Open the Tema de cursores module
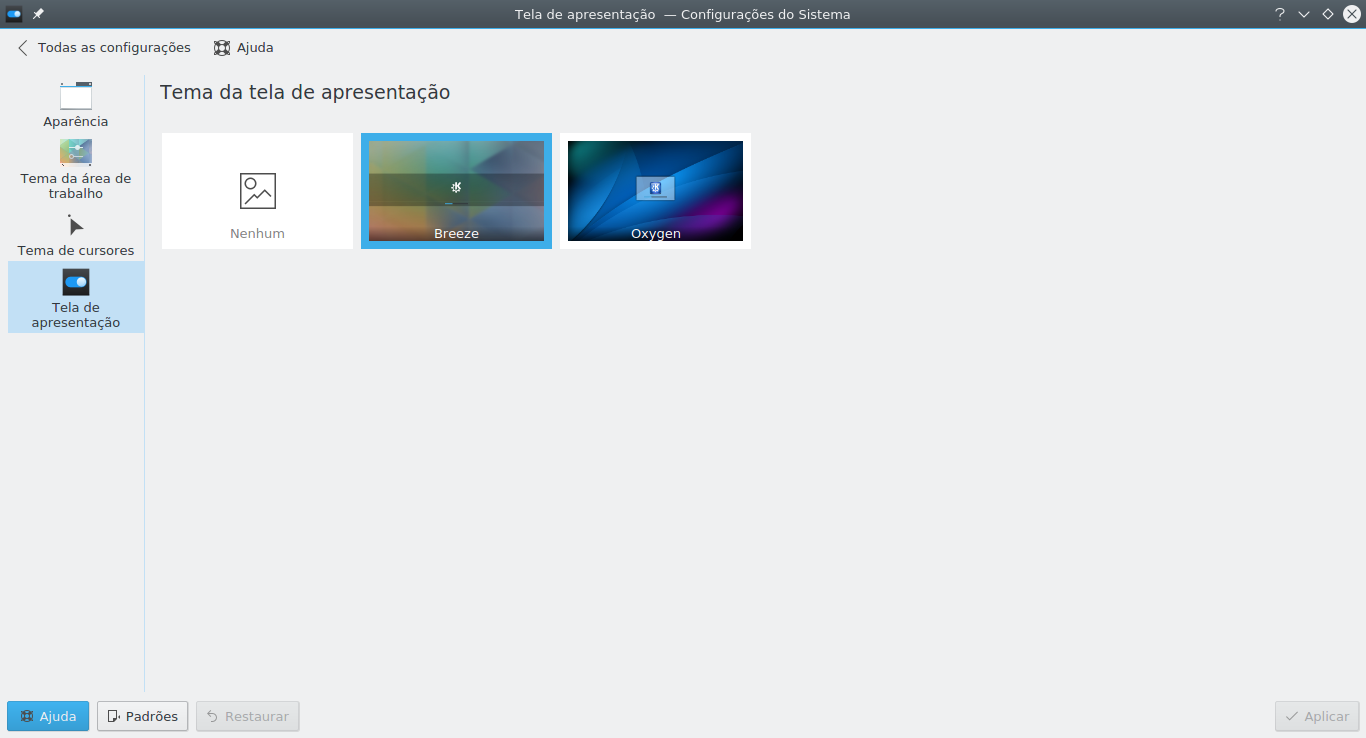The height and width of the screenshot is (738, 1366). click(x=76, y=235)
